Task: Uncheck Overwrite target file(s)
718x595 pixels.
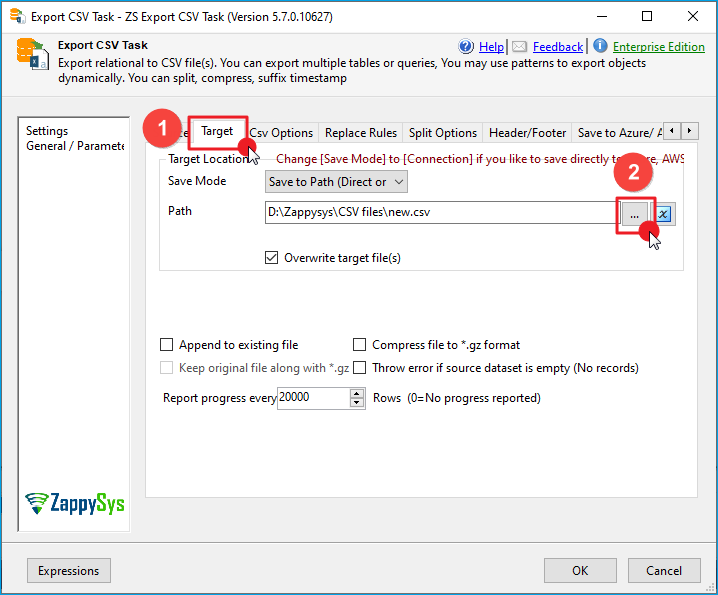Action: click(271, 258)
